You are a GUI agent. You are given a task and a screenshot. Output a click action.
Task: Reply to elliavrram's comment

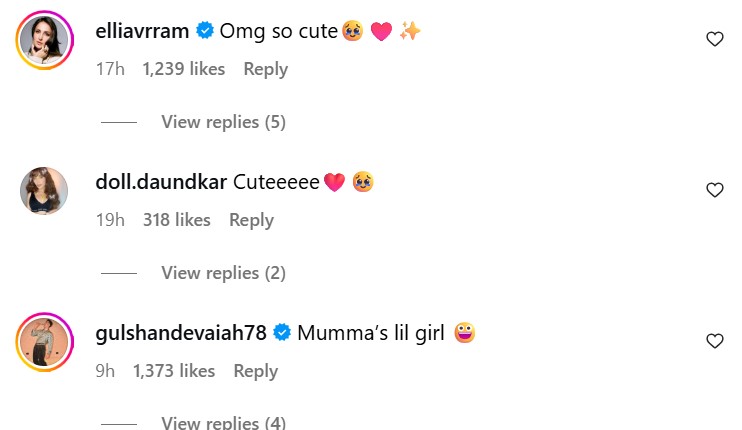(x=265, y=69)
